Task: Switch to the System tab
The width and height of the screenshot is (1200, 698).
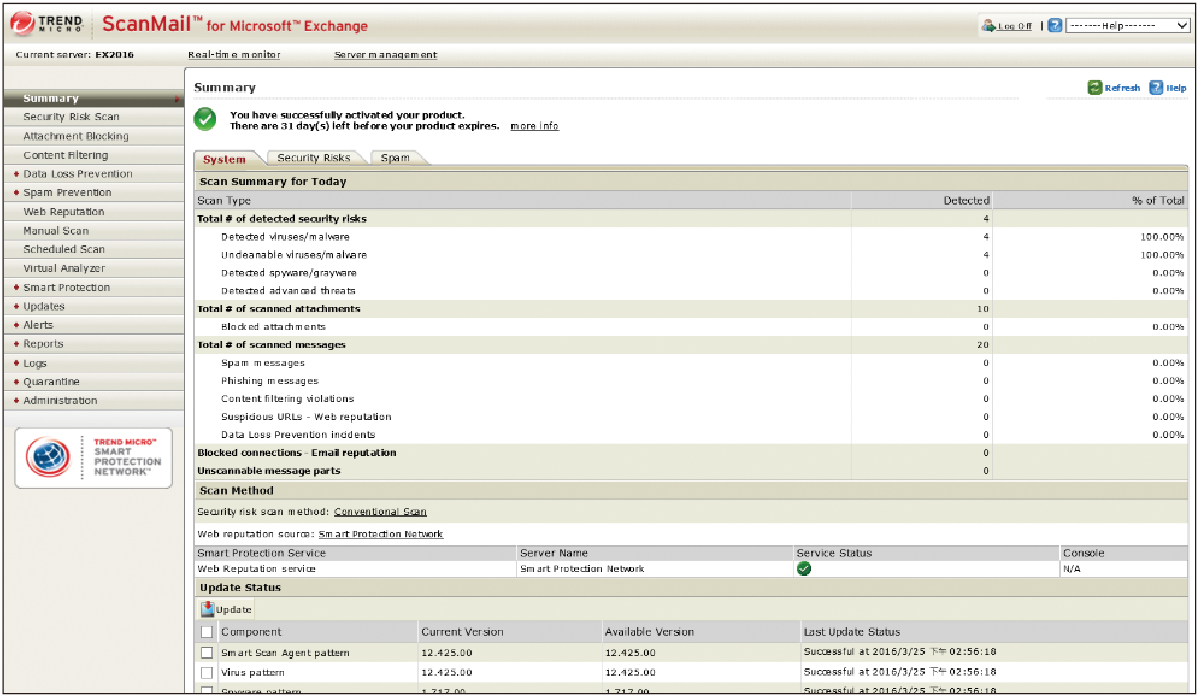Action: [224, 158]
